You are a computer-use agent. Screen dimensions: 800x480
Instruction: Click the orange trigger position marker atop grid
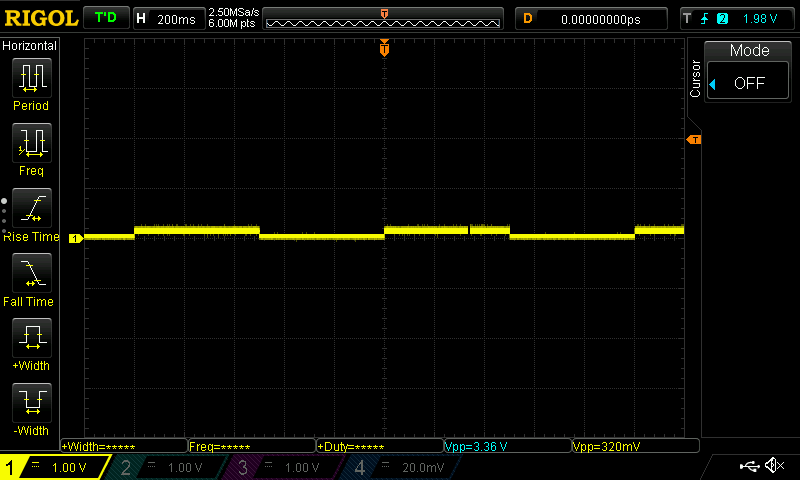[384, 48]
